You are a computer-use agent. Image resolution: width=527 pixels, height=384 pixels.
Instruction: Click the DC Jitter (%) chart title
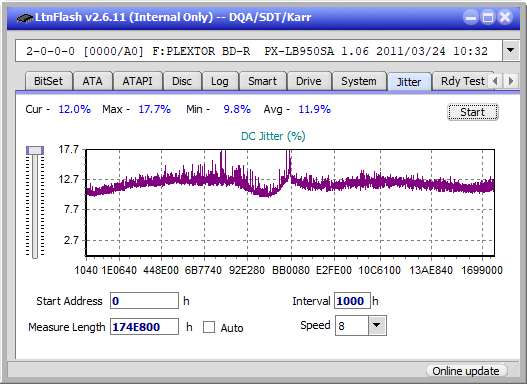tap(273, 136)
